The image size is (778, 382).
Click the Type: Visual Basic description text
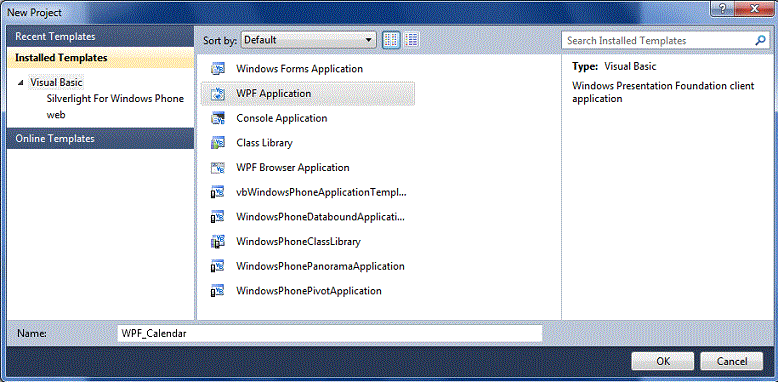click(614, 66)
